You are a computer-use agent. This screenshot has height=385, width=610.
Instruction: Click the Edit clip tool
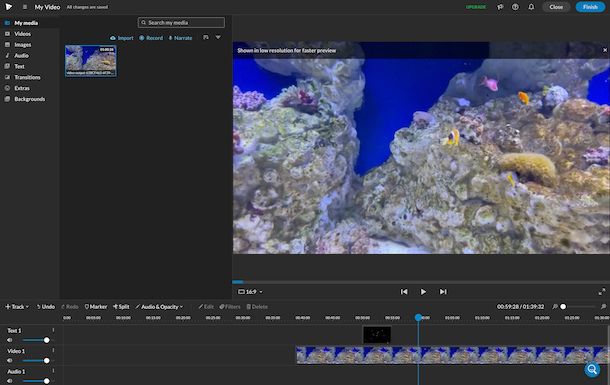206,307
